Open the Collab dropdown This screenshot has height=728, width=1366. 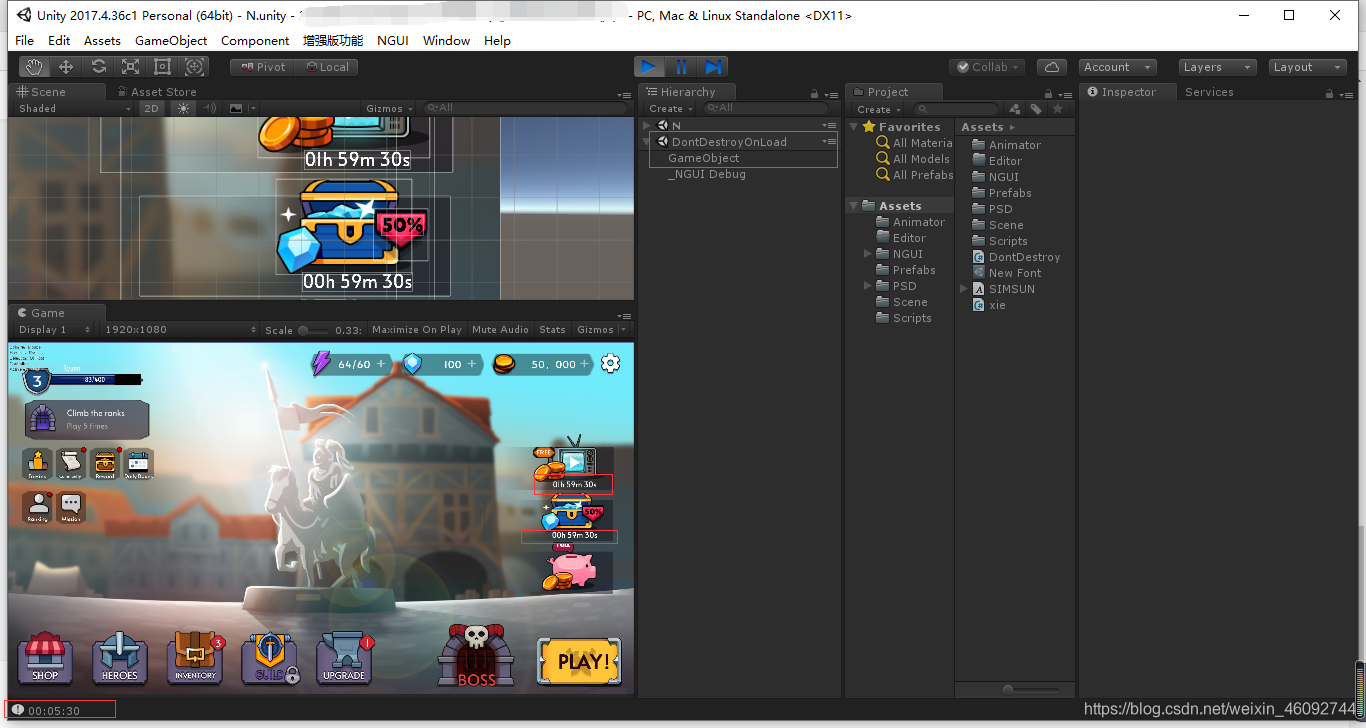[x=987, y=67]
